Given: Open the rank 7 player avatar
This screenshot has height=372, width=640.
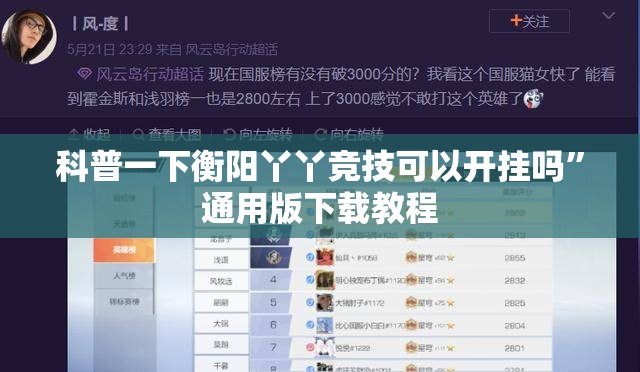Looking at the screenshot, I should coord(325,347).
